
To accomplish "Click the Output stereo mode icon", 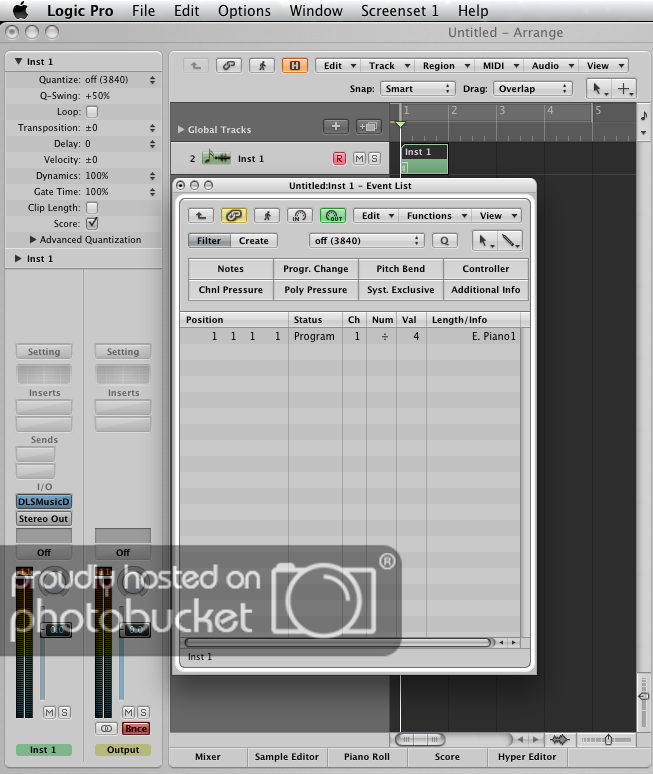I will point(106,729).
